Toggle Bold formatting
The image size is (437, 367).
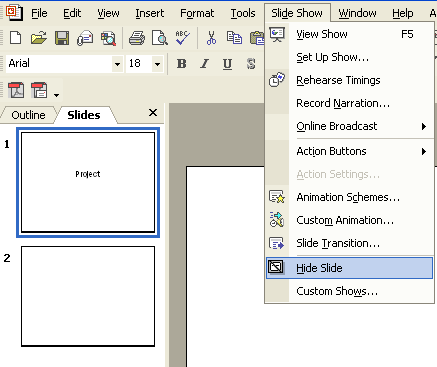182,63
